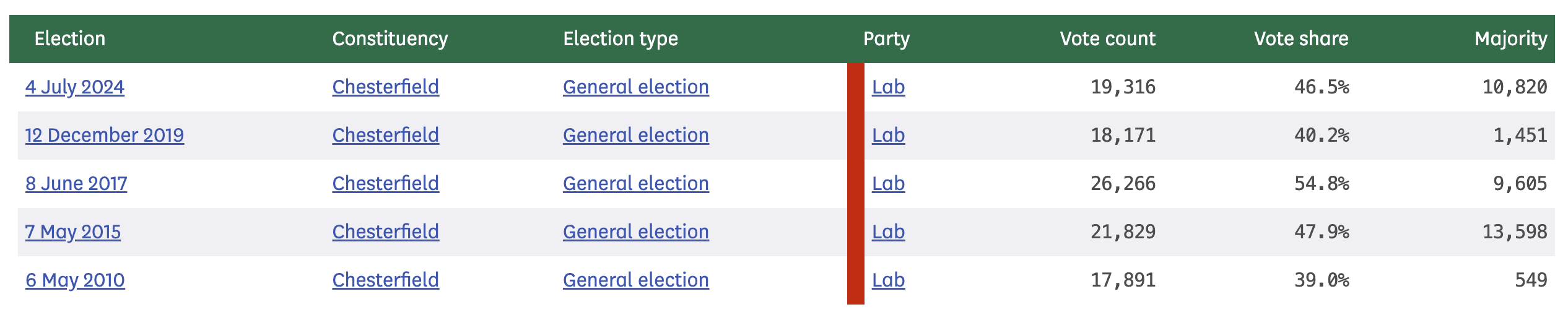Click the 13,598 majority value

1514,232
